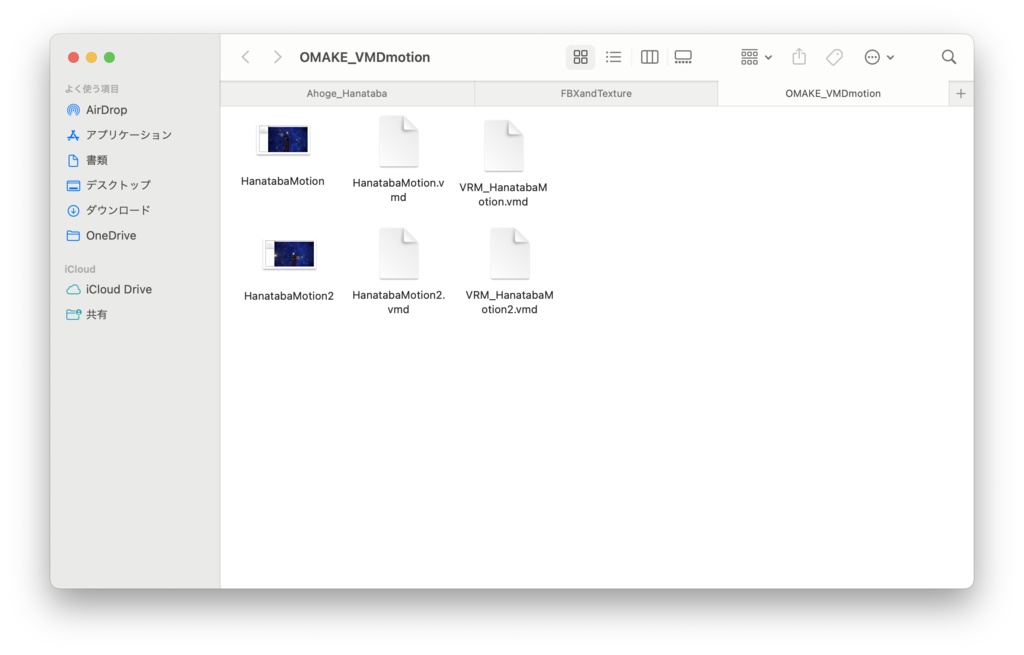
Task: Click the HanatabaMotion2.vmd name label
Action: [398, 302]
